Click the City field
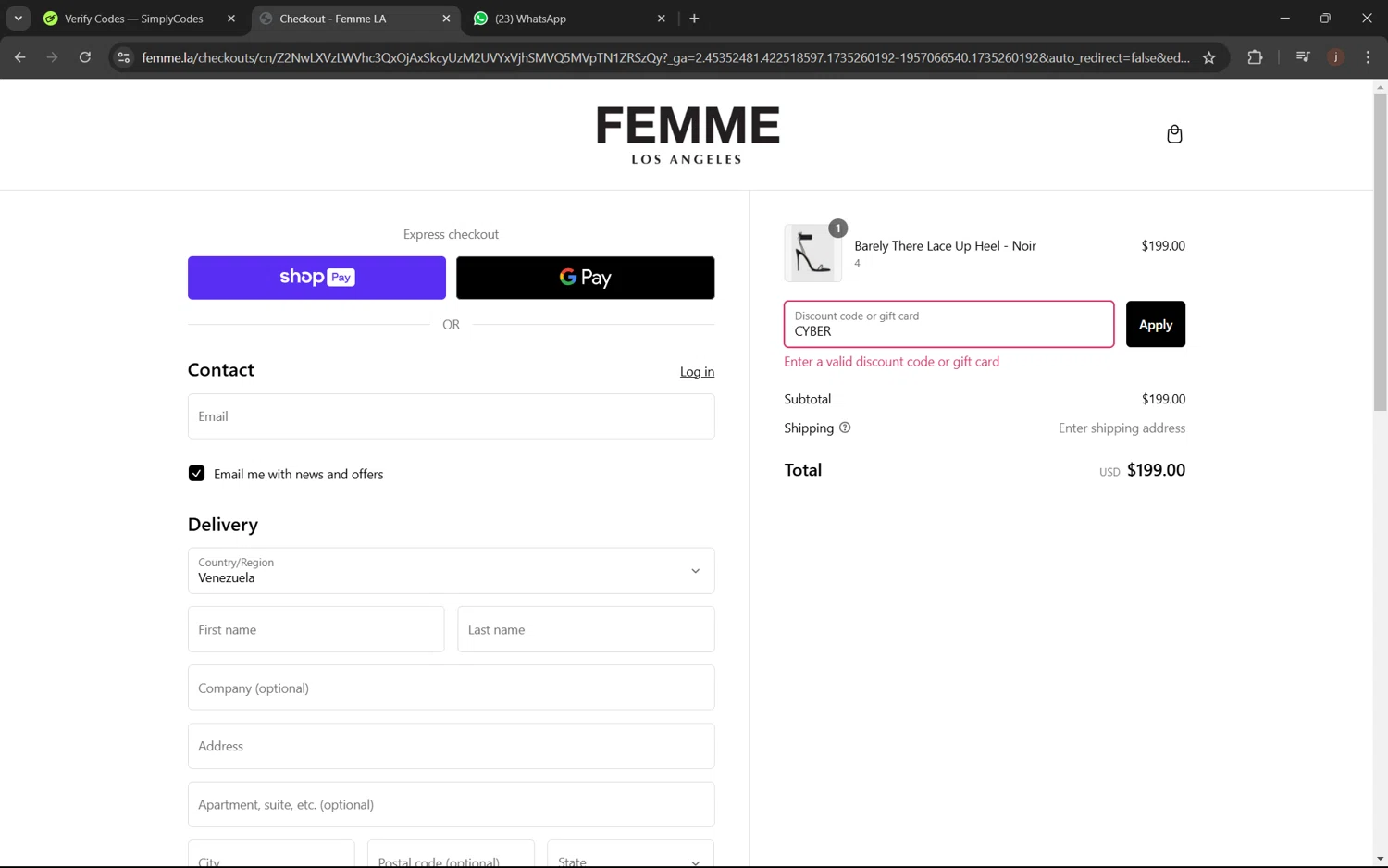1388x868 pixels. pos(271,854)
